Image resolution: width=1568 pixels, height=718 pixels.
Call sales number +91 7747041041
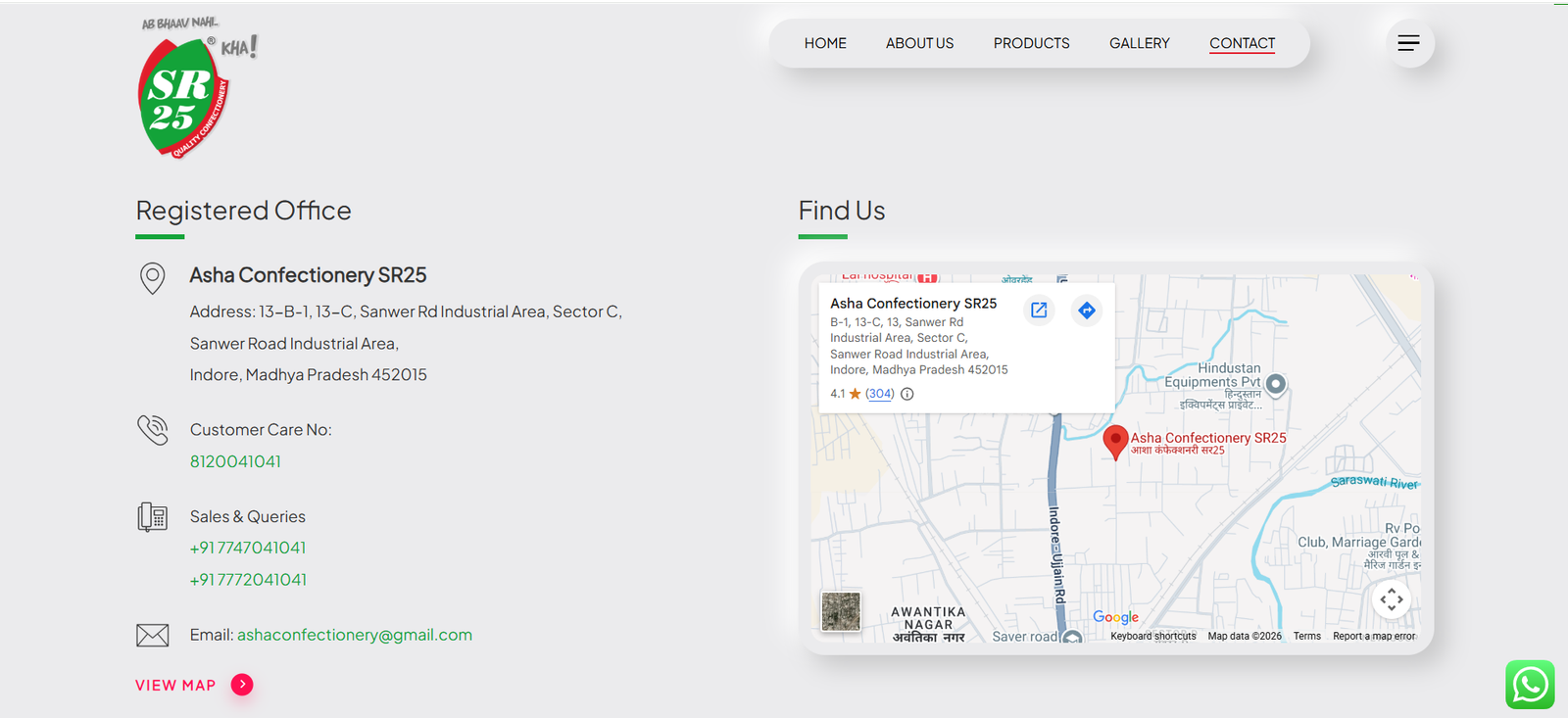[x=248, y=548]
